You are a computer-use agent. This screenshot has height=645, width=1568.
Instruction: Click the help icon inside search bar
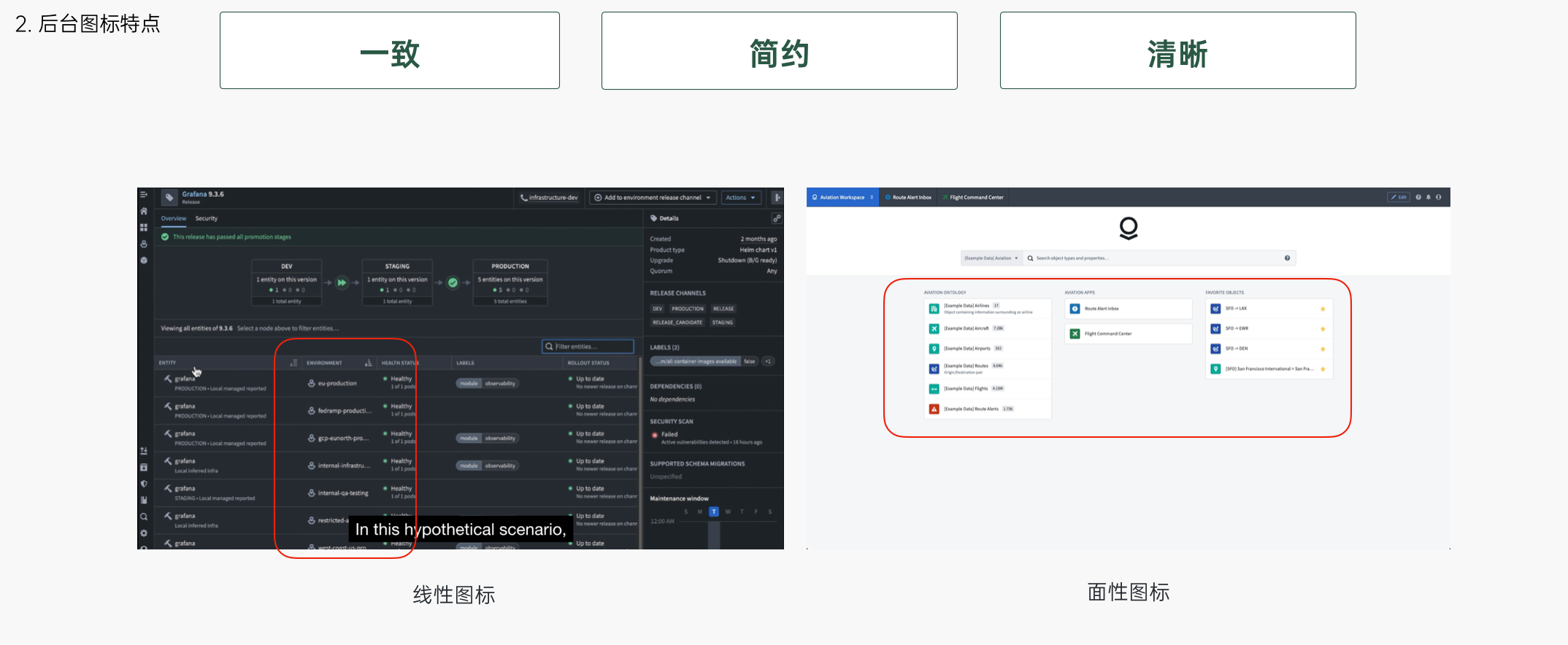click(x=1287, y=258)
